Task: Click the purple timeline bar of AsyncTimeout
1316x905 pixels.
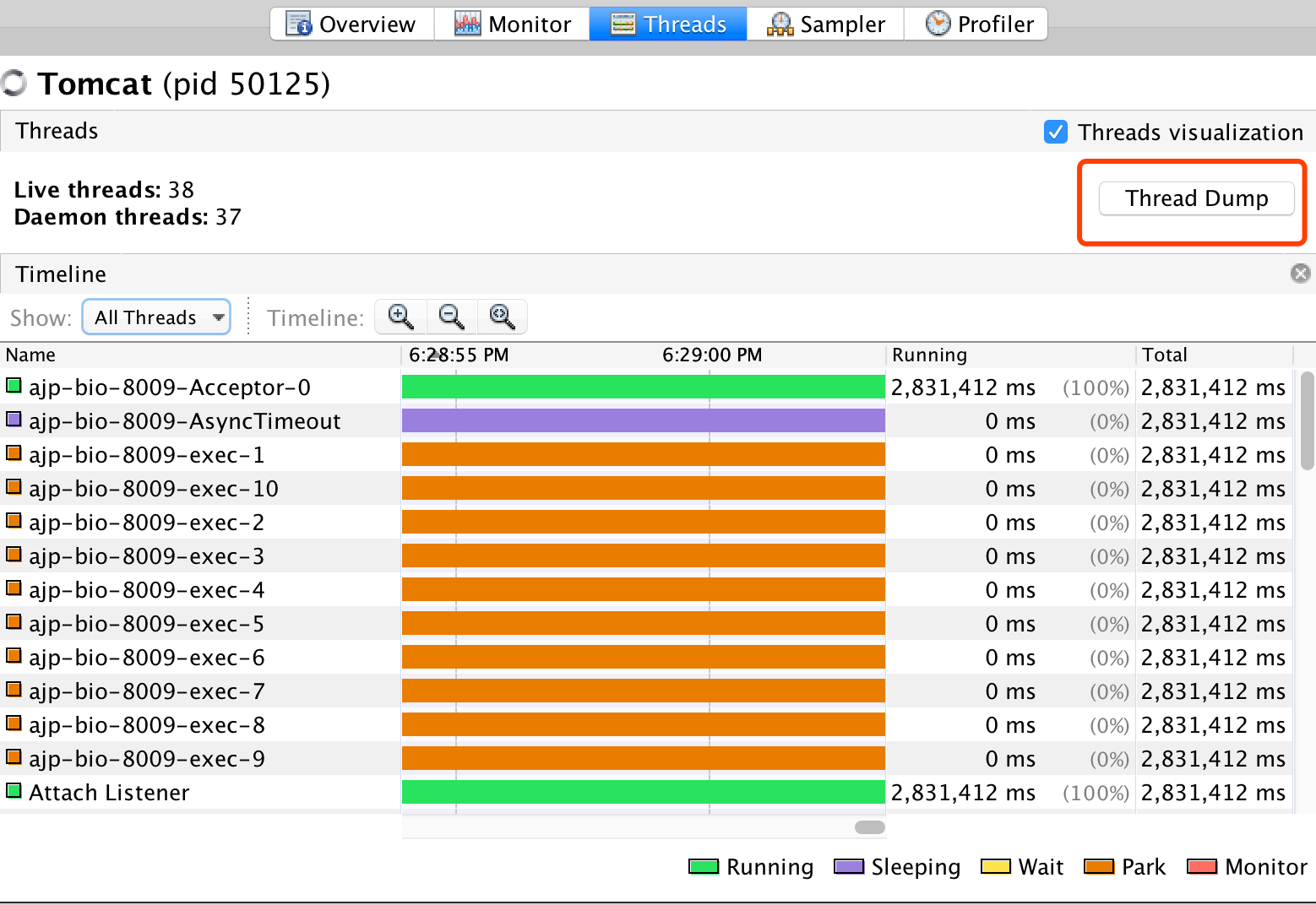Action: click(x=644, y=420)
